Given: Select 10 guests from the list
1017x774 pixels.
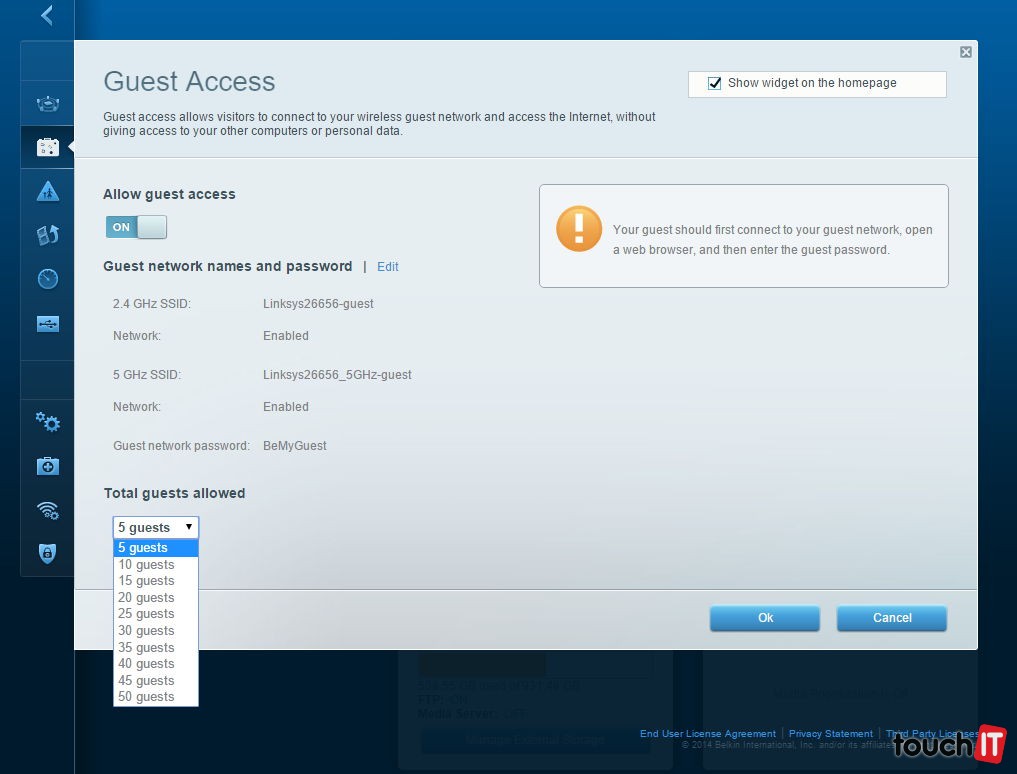Looking at the screenshot, I should pos(146,564).
